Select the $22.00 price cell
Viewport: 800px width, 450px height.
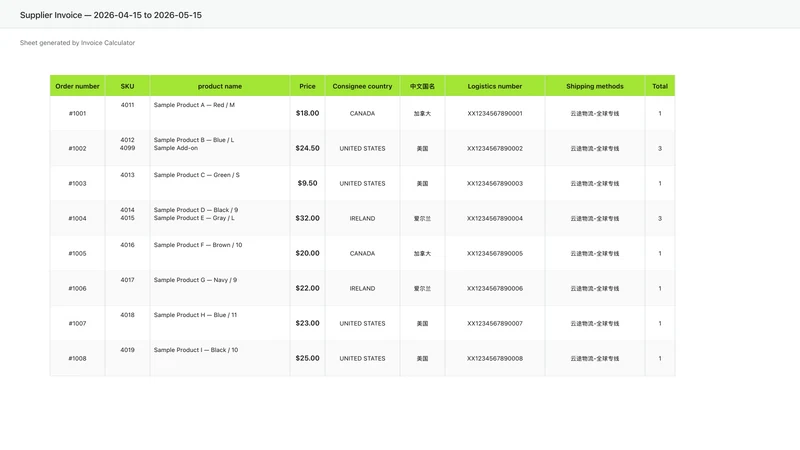pos(307,288)
